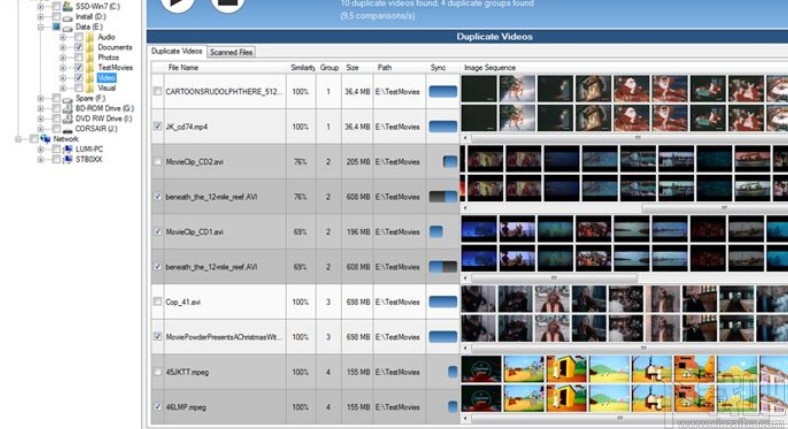Untick the TestMovies folder checkbox
The width and height of the screenshot is (788, 429).
[x=79, y=67]
